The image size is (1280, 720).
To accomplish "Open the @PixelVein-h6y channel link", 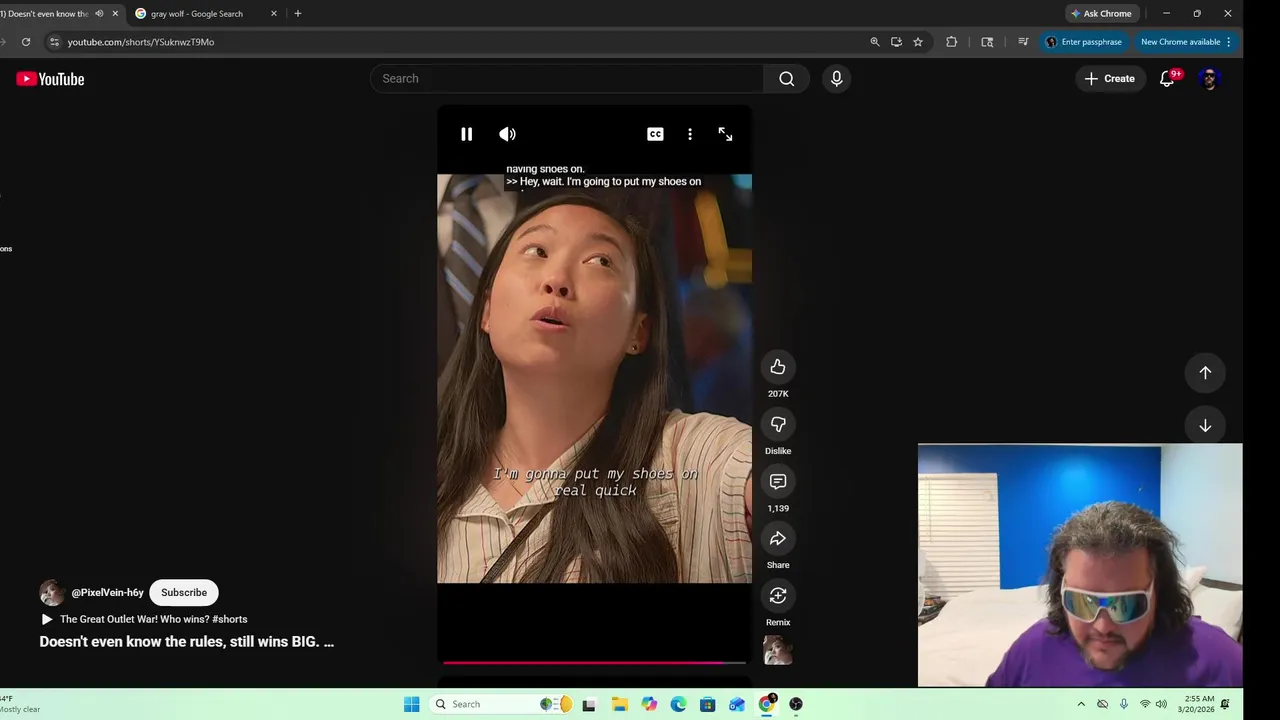I will pos(107,593).
